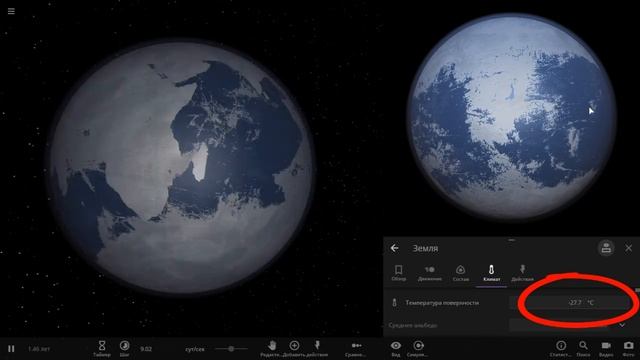Click the 9.02 time step value

click(x=146, y=349)
